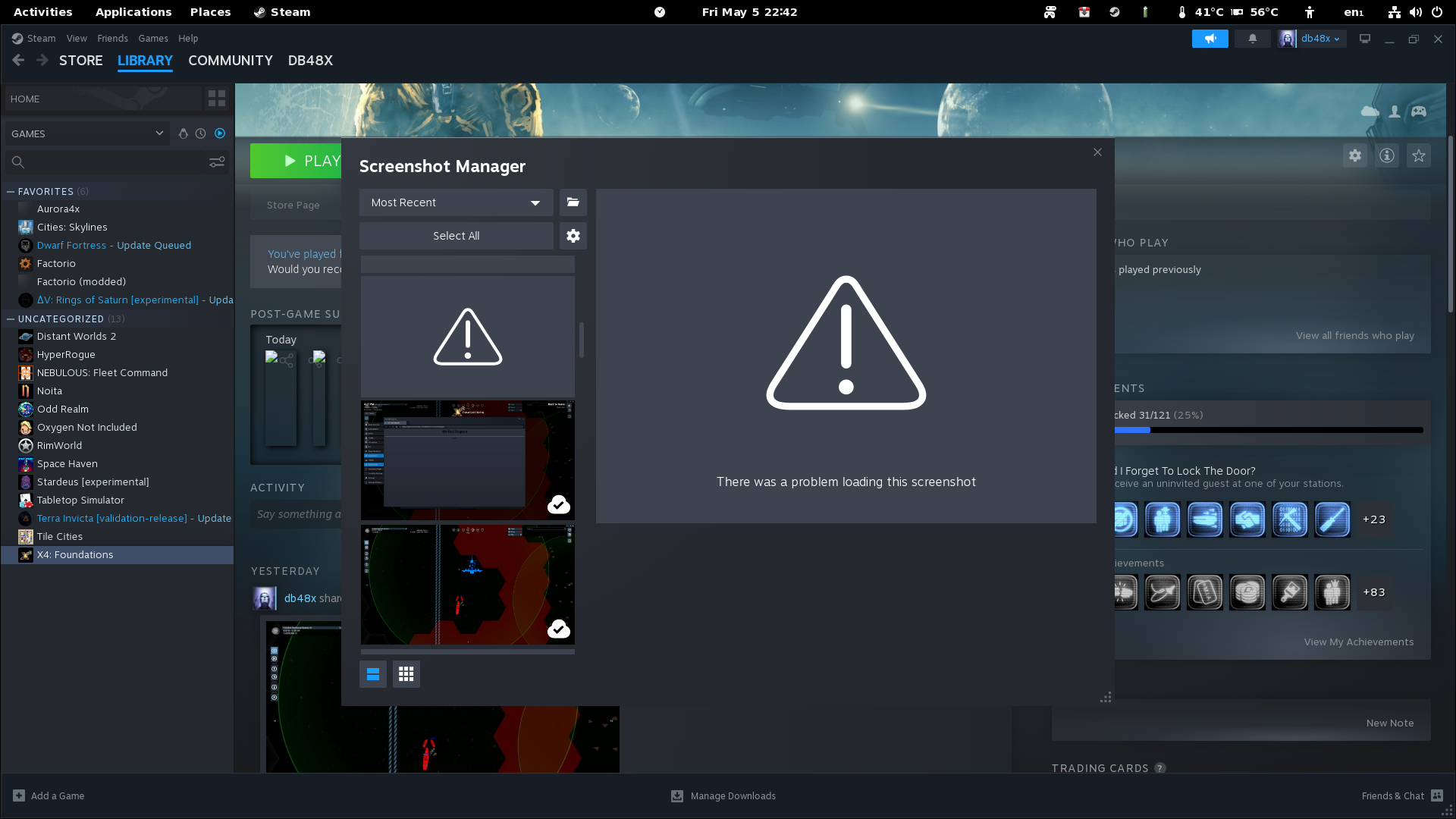Viewport: 1456px width, 819px height.
Task: Enter Big Picture mode via monitor icon
Action: click(x=1365, y=39)
